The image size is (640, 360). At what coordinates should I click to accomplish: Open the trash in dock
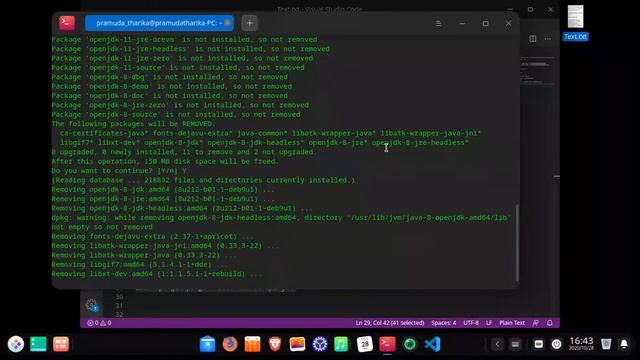tap(606, 344)
